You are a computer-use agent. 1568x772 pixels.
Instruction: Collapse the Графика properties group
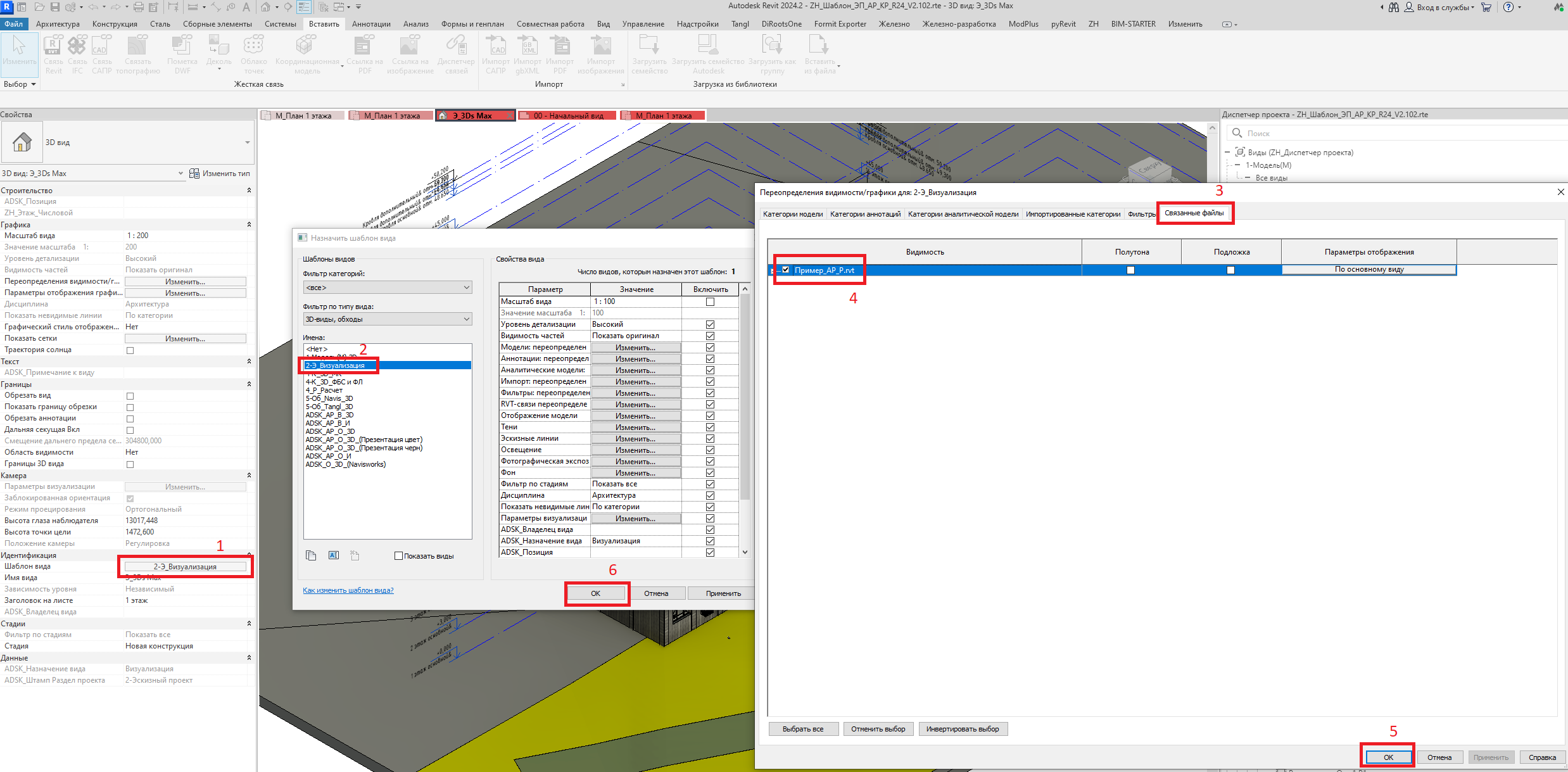pyautogui.click(x=249, y=224)
